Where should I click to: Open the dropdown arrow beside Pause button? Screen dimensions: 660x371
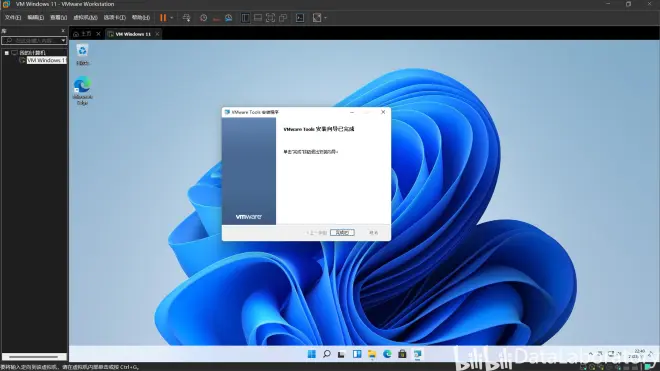coord(172,18)
